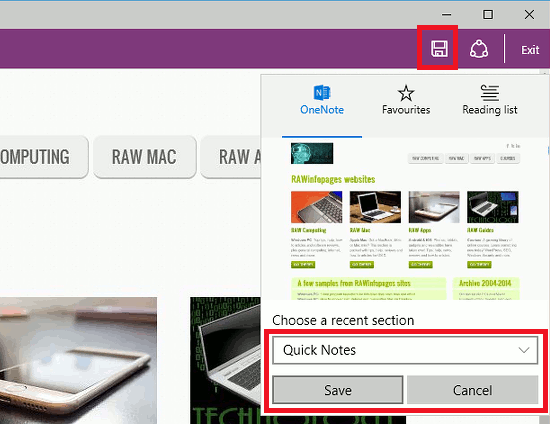Image resolution: width=550 pixels, height=424 pixels.
Task: Cancel saving the web note
Action: pos(472,390)
